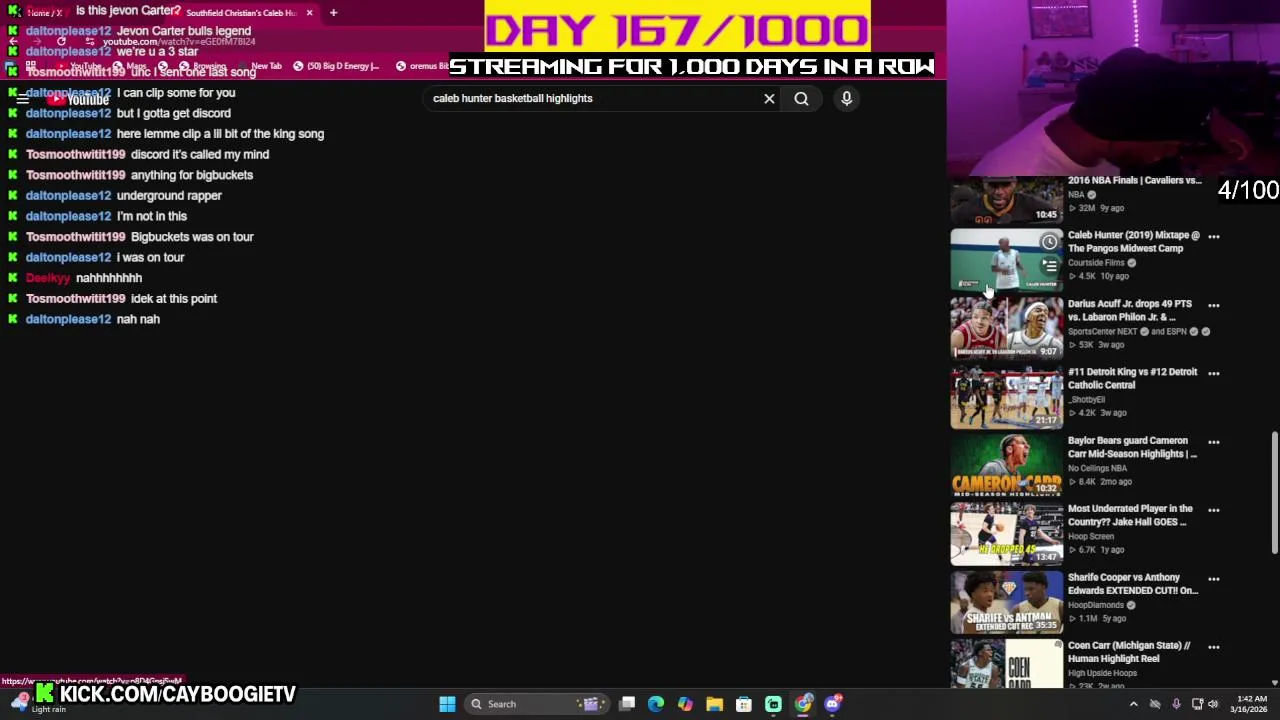This screenshot has width=1280, height=720.
Task: Click the taskbar Search box
Action: 535,704
